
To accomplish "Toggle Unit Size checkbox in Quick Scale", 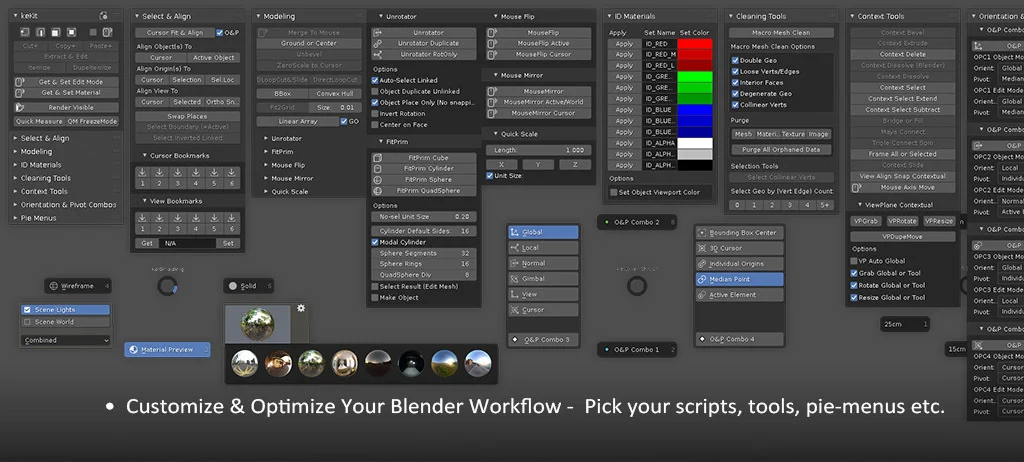I will pyautogui.click(x=490, y=176).
